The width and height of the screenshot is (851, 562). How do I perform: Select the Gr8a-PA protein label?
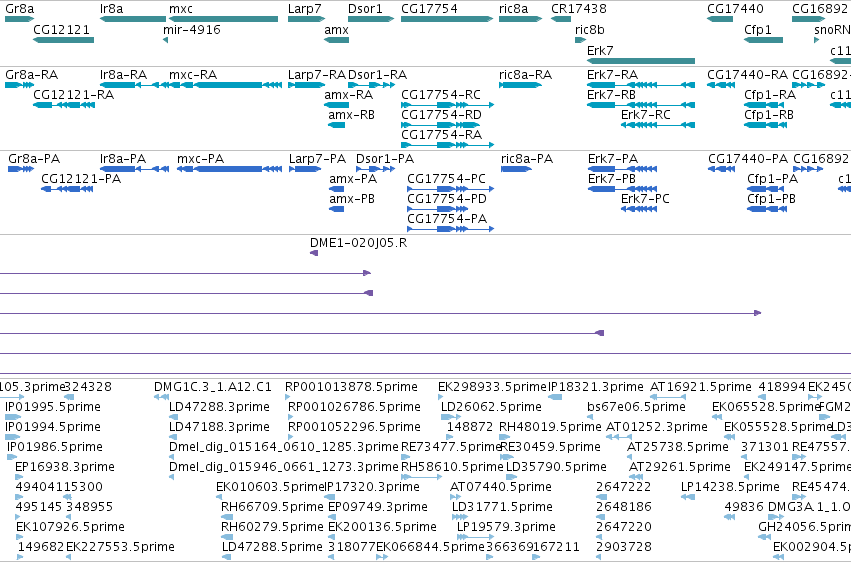pyautogui.click(x=34, y=159)
